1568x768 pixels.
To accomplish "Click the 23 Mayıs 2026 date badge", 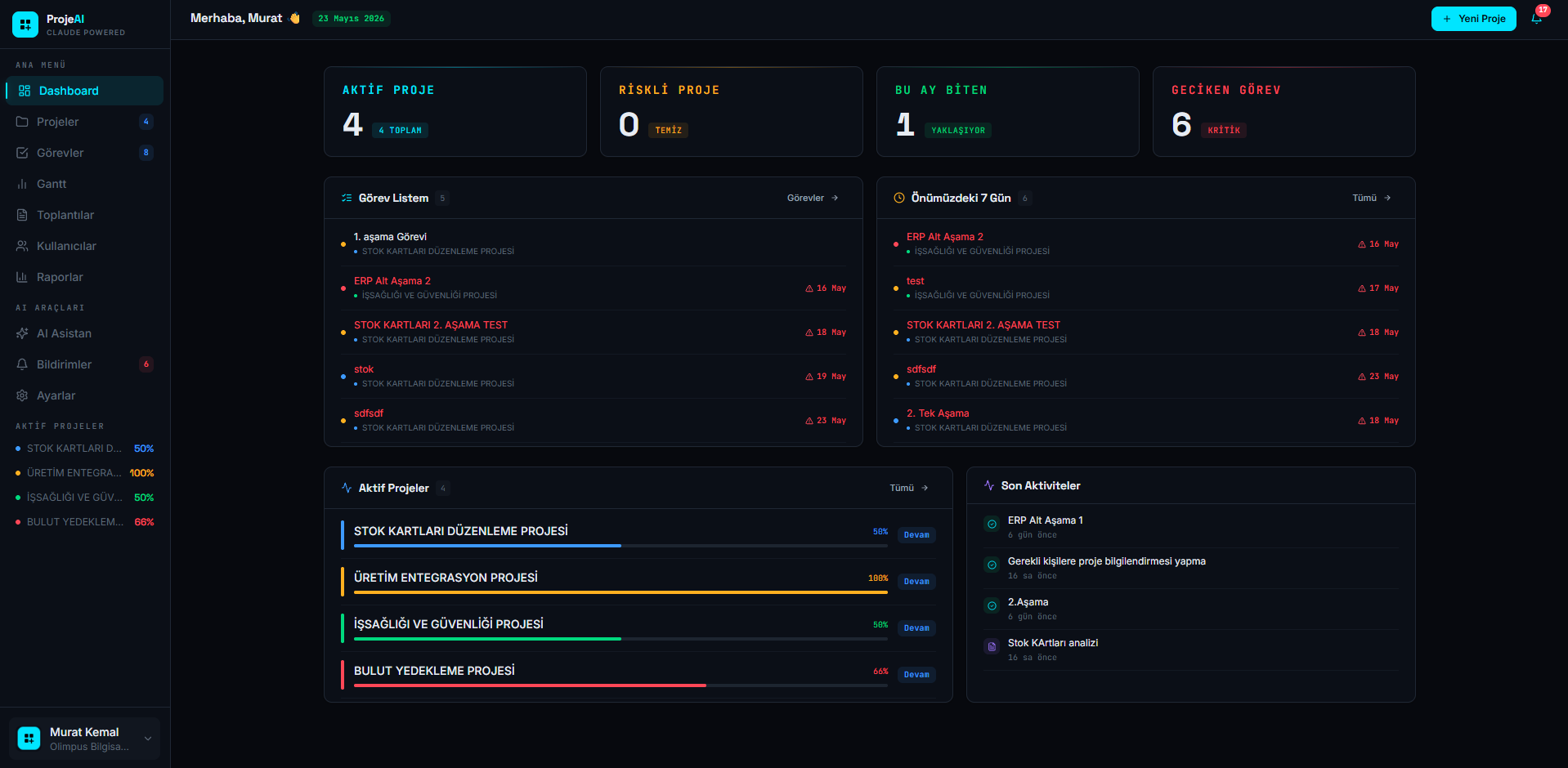I will [x=352, y=18].
